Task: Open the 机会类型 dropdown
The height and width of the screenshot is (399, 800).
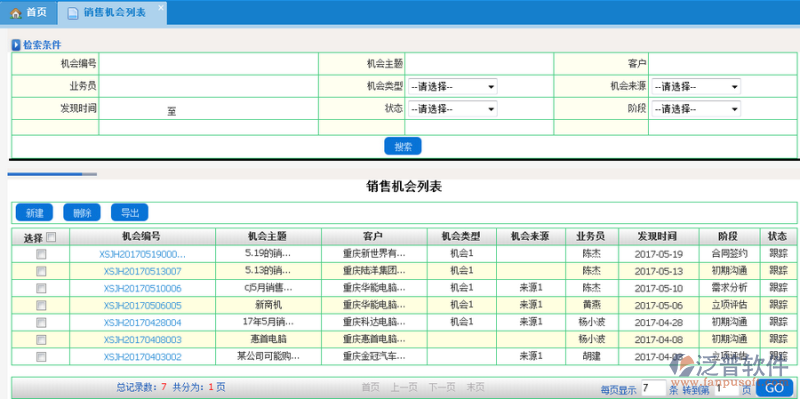Action: tap(452, 87)
